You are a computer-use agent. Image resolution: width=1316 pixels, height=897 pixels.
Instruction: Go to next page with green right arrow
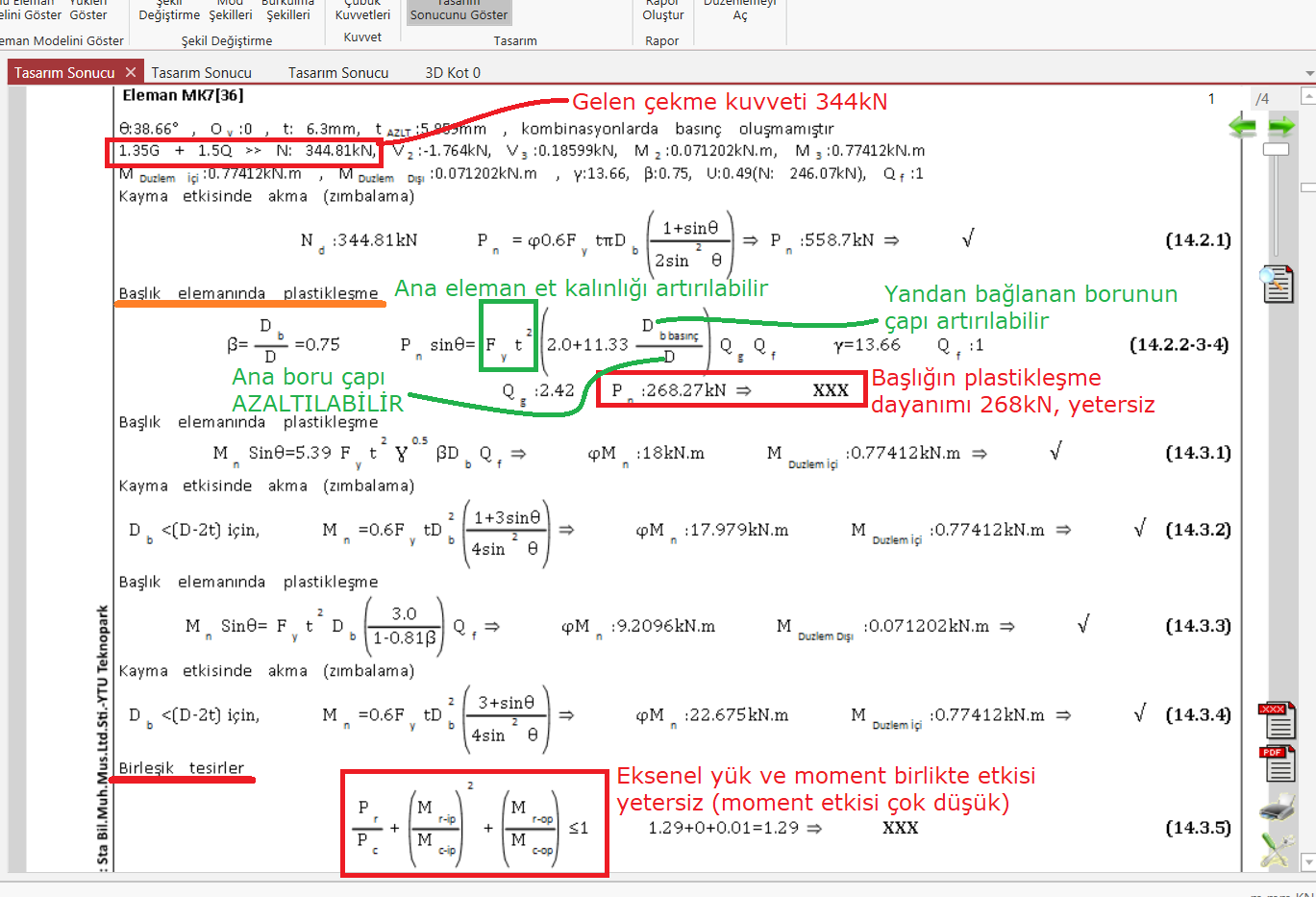pyautogui.click(x=1281, y=126)
